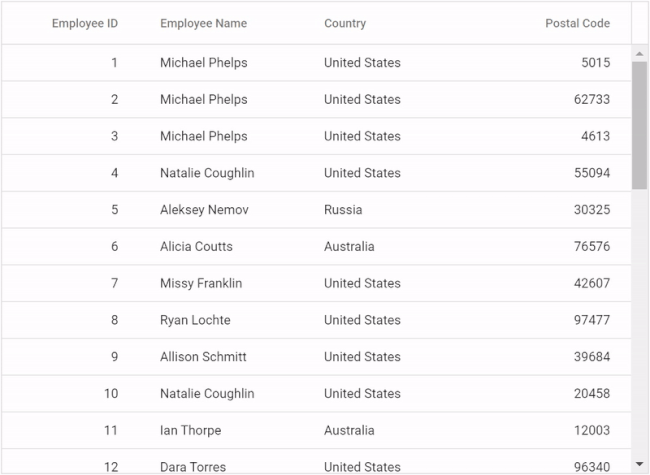
Task: Click the scrollbar track below the thumb
Action: pos(640,322)
